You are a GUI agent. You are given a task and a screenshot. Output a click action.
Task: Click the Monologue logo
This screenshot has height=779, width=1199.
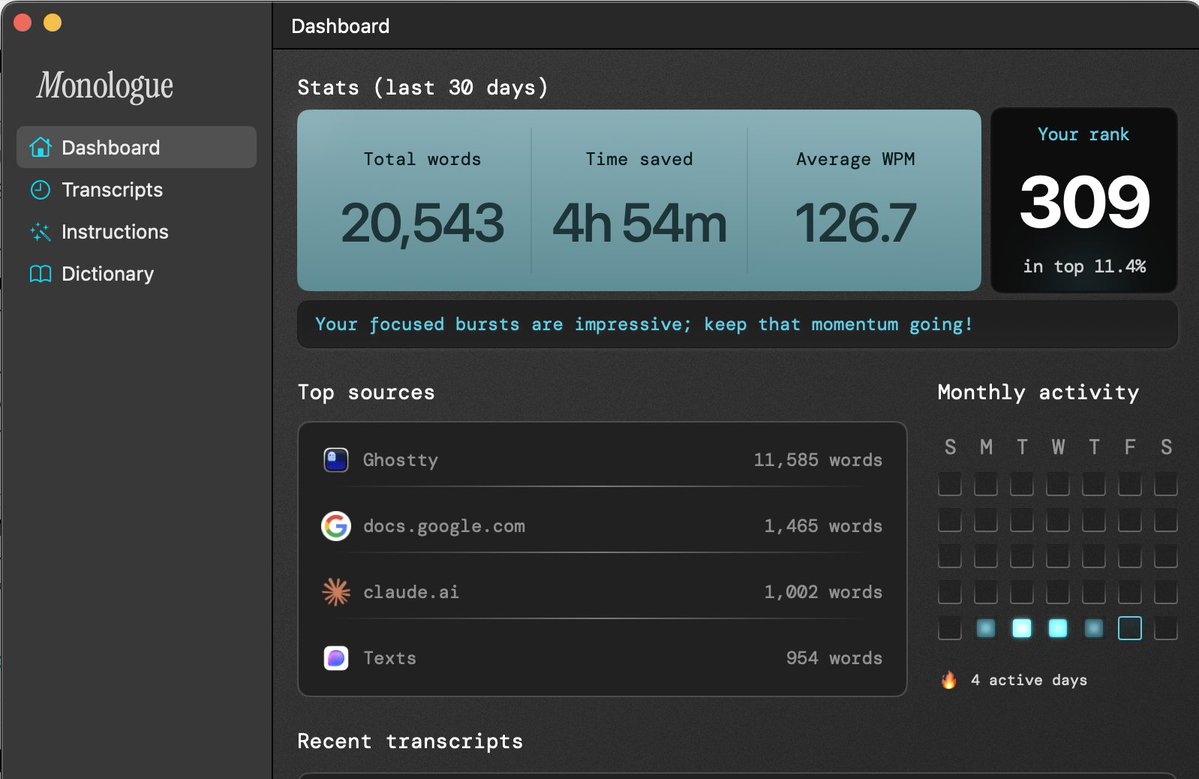(105, 86)
